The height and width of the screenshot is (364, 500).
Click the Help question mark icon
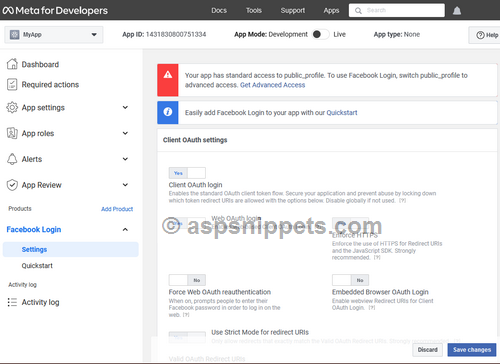pyautogui.click(x=480, y=35)
